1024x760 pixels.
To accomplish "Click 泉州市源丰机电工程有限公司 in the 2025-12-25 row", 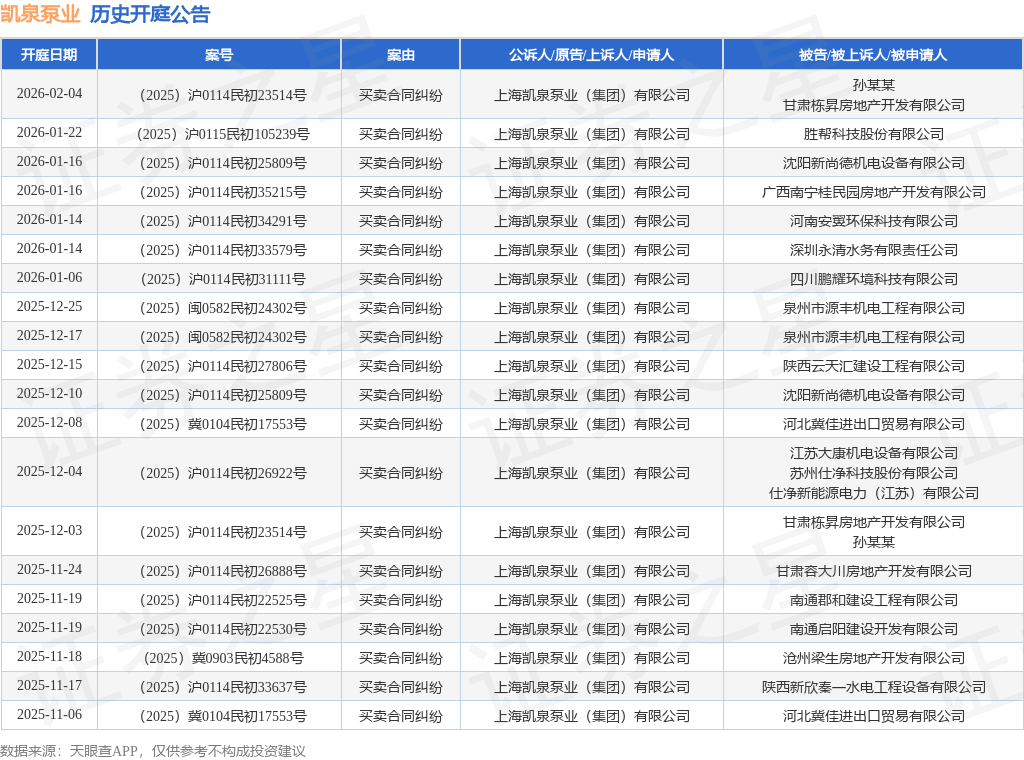I will tap(874, 308).
